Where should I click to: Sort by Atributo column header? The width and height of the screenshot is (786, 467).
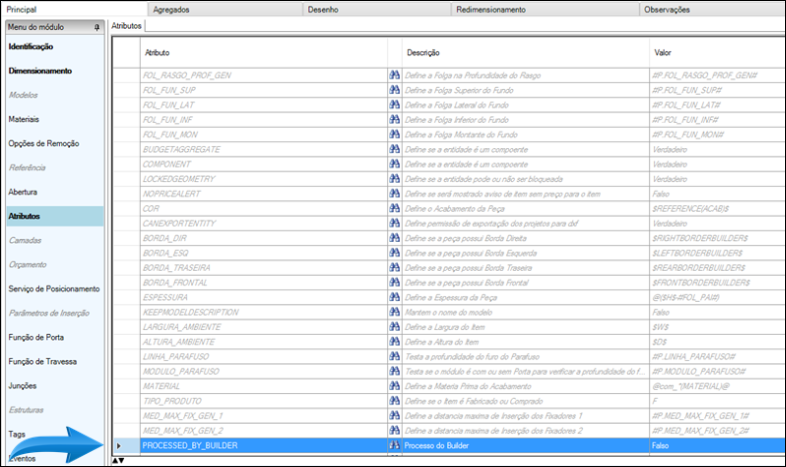tap(264, 53)
